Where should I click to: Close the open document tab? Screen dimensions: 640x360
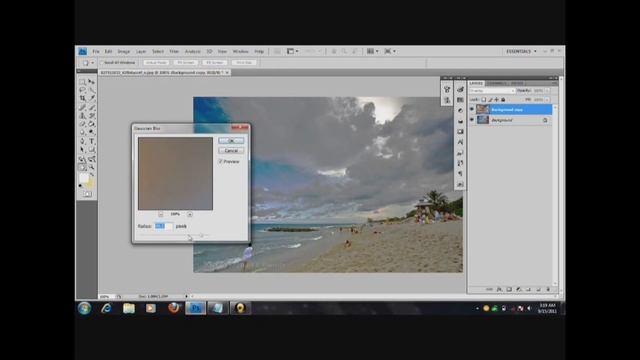(227, 72)
